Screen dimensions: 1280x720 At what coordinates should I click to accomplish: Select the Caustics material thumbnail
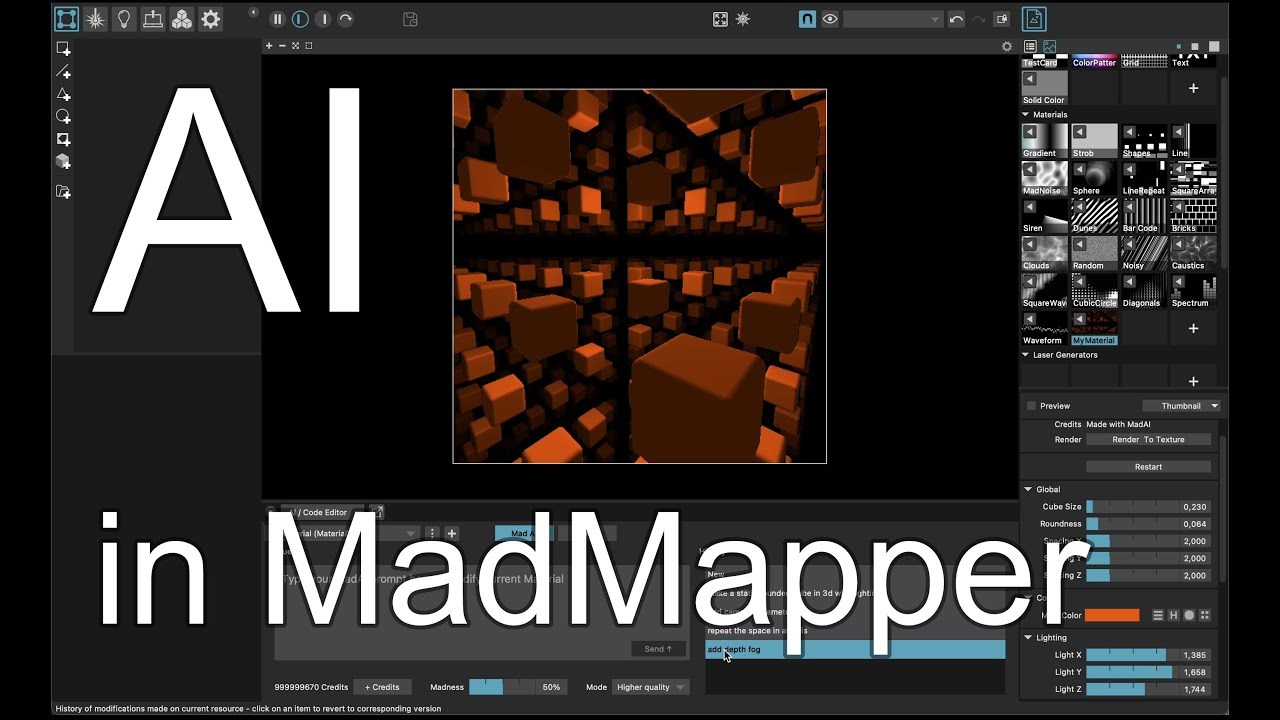click(x=1193, y=253)
